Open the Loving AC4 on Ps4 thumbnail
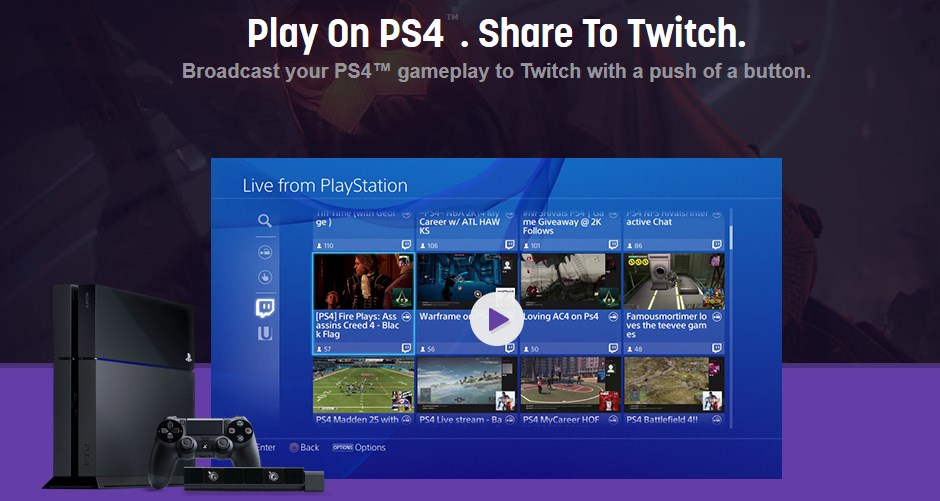 point(571,281)
